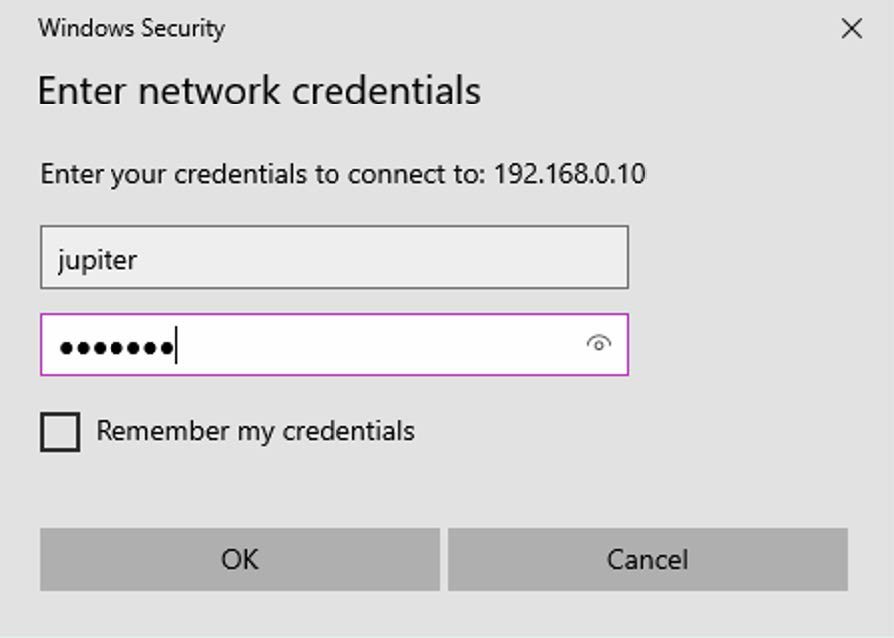
Task: Cancel the network credentials prompt
Action: point(647,559)
